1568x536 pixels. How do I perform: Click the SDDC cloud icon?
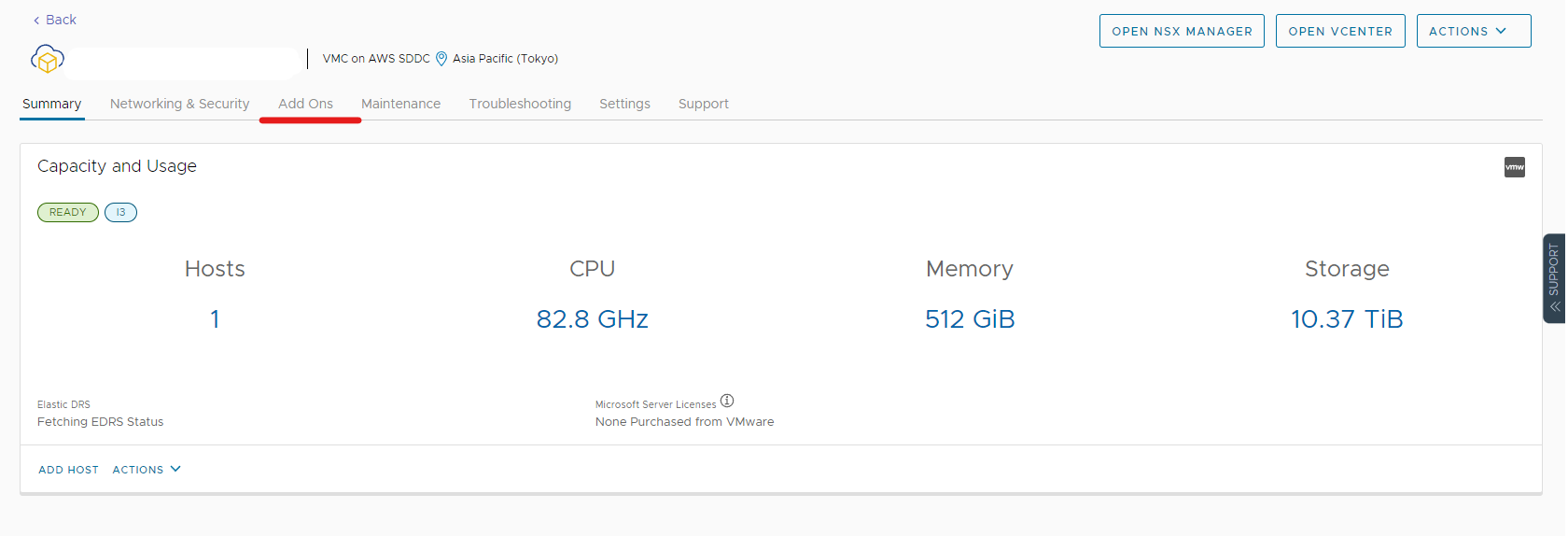48,60
